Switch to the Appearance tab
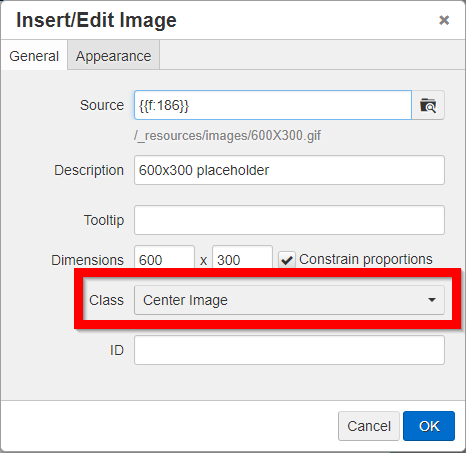466x453 pixels. [x=113, y=56]
